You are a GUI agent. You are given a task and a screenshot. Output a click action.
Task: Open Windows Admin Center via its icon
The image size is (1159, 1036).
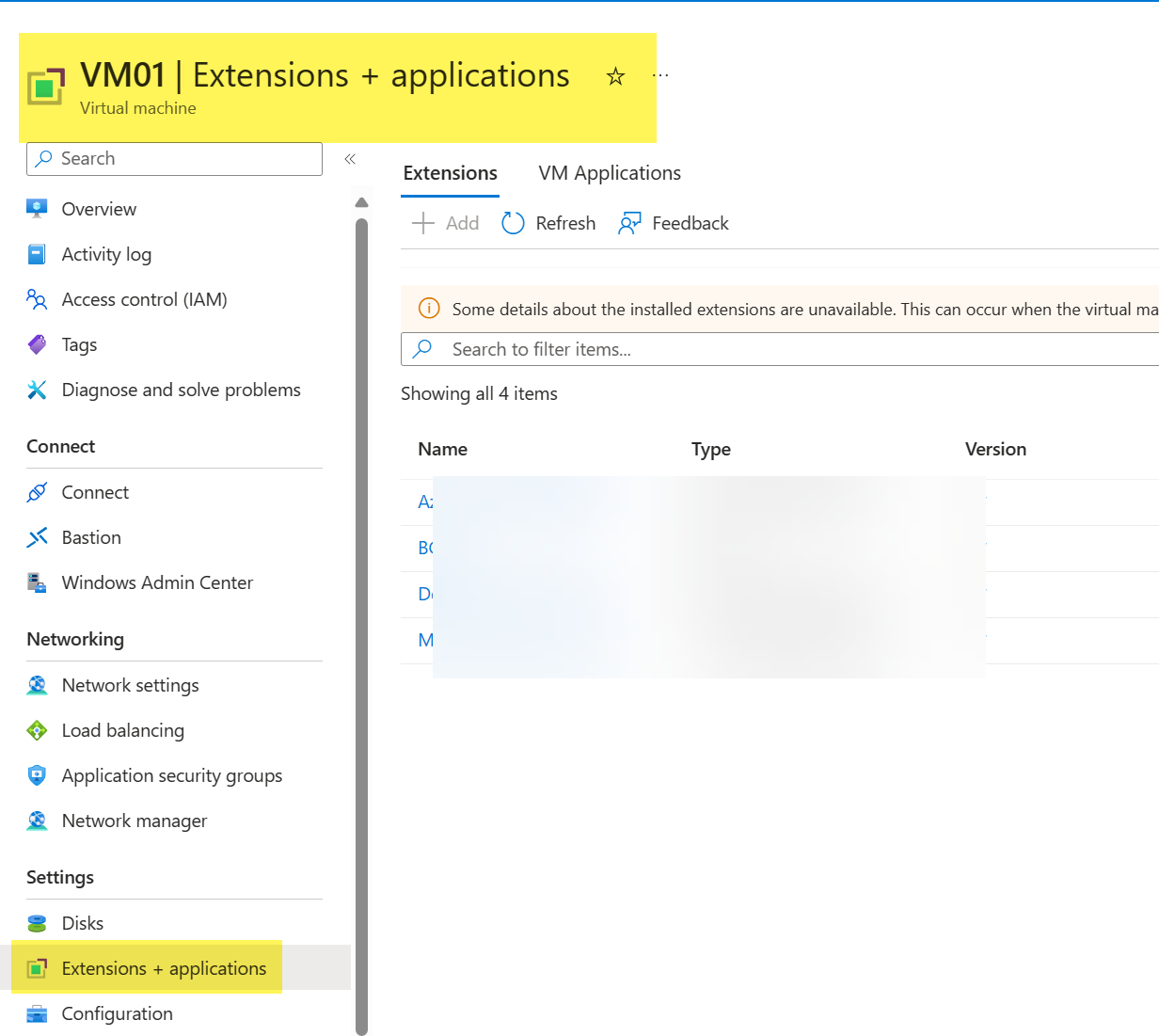(x=37, y=582)
